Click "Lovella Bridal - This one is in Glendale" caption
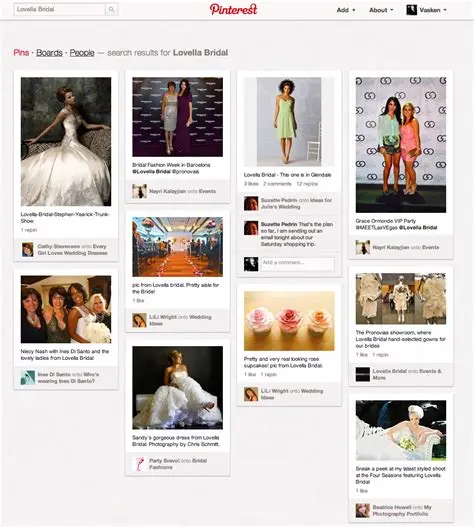 click(x=287, y=175)
